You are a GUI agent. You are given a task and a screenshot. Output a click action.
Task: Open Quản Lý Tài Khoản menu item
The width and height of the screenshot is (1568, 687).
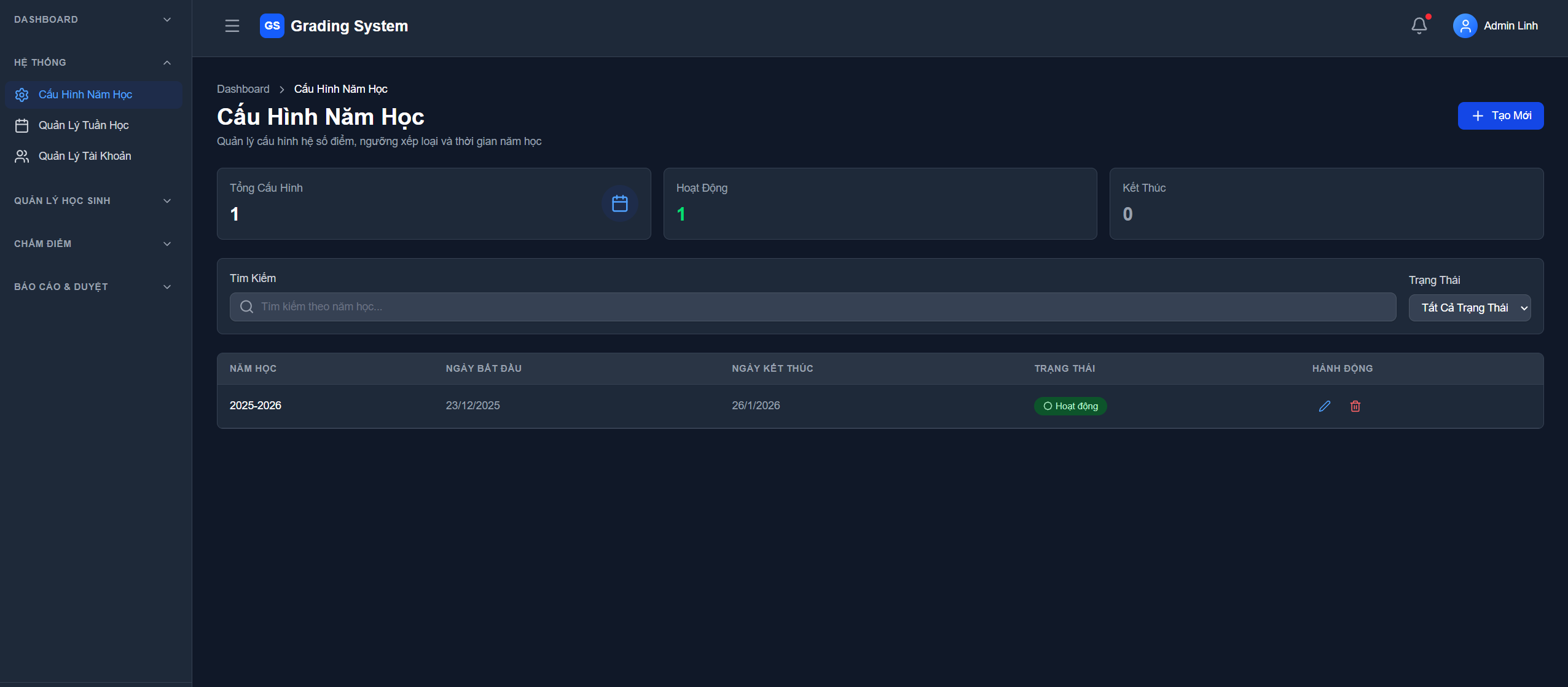(85, 156)
